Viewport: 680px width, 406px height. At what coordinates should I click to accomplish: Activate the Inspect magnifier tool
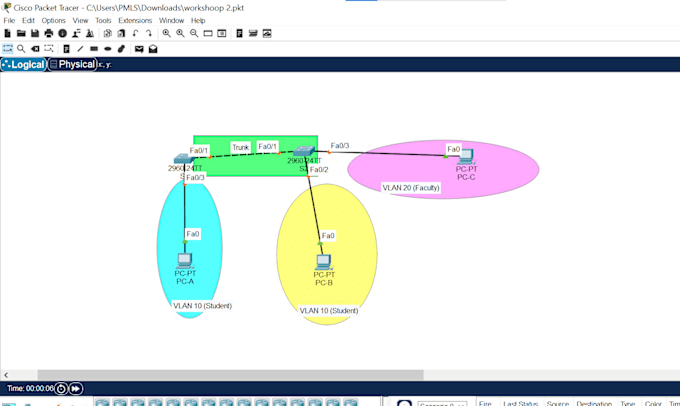[x=21, y=49]
